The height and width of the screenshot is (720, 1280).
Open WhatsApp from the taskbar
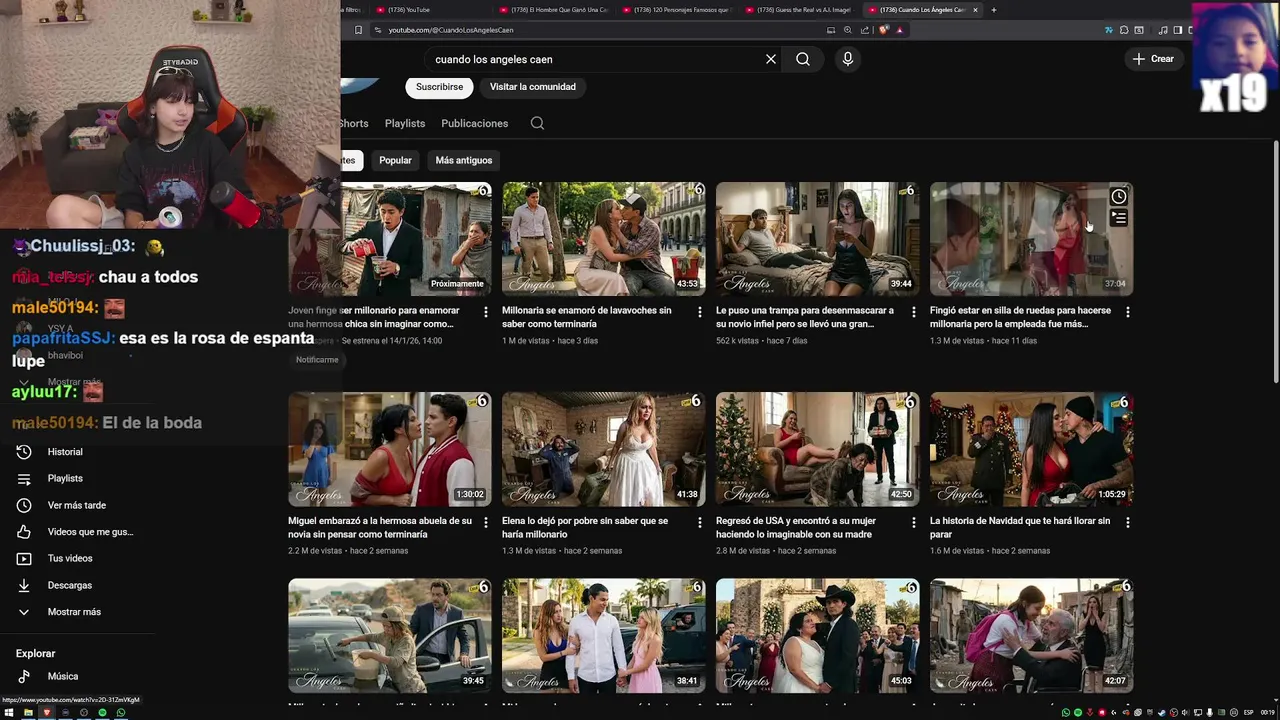click(x=121, y=712)
